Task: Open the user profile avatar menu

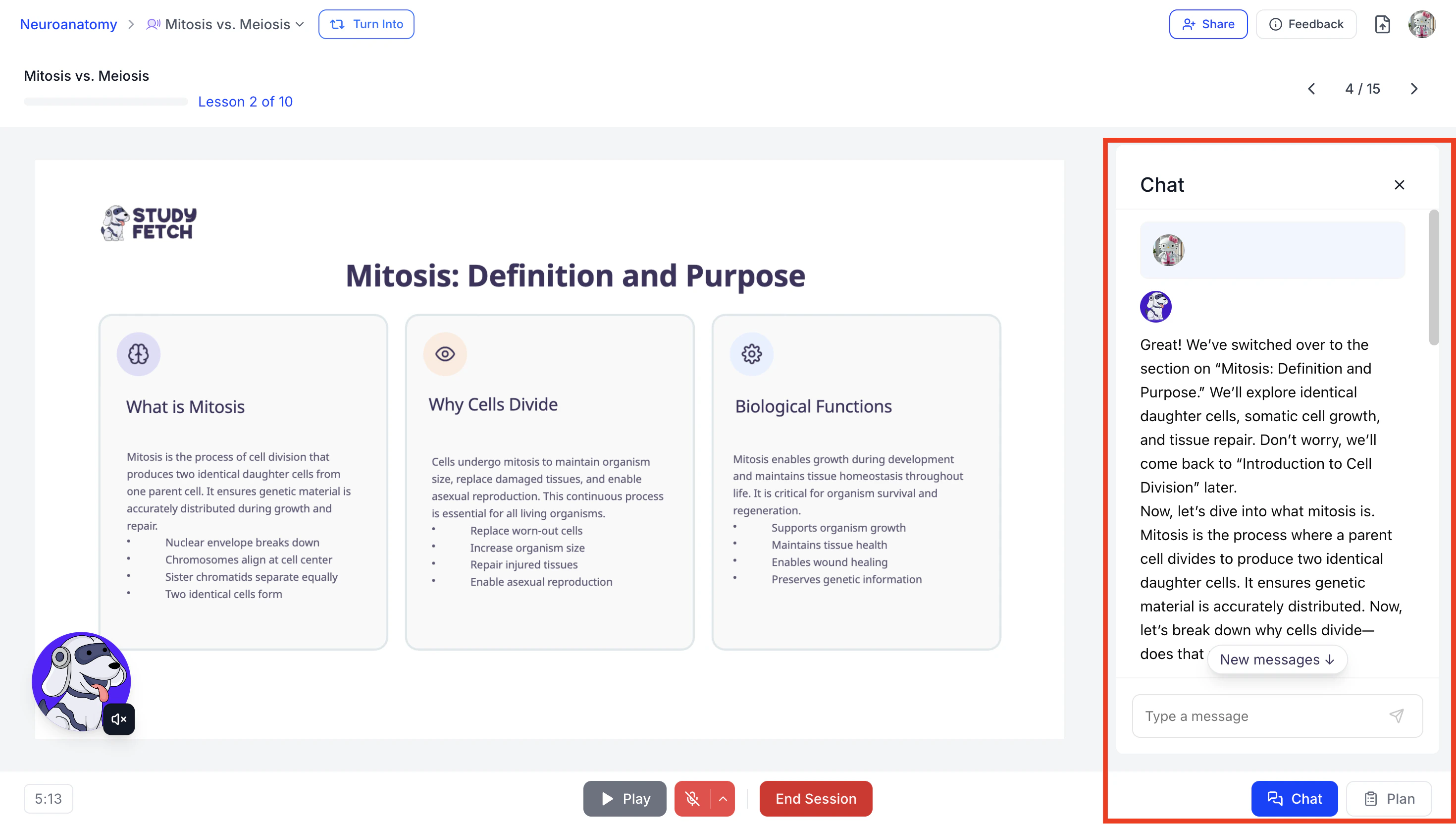Action: pos(1421,24)
